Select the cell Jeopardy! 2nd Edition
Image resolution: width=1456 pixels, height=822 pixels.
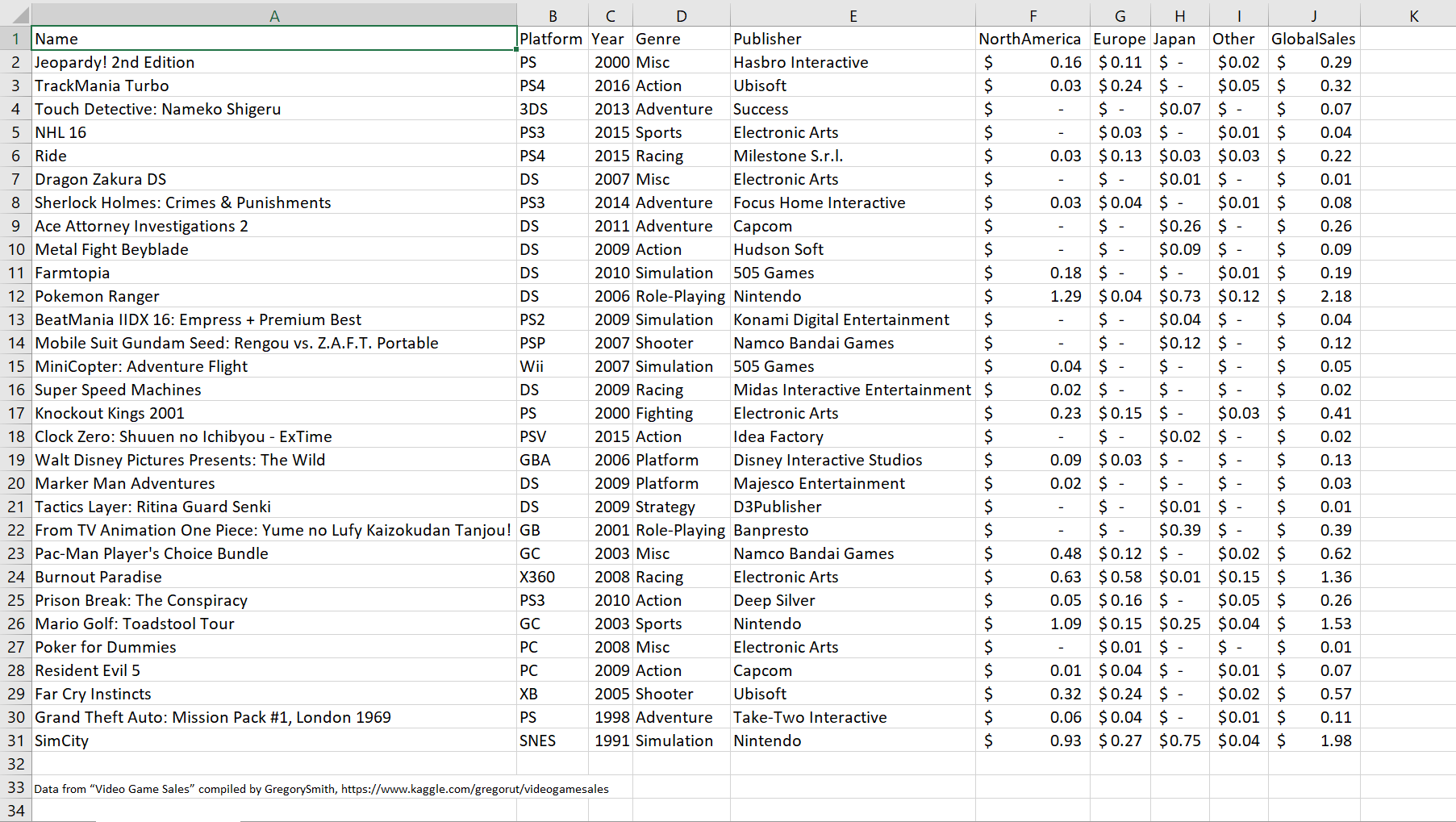274,62
